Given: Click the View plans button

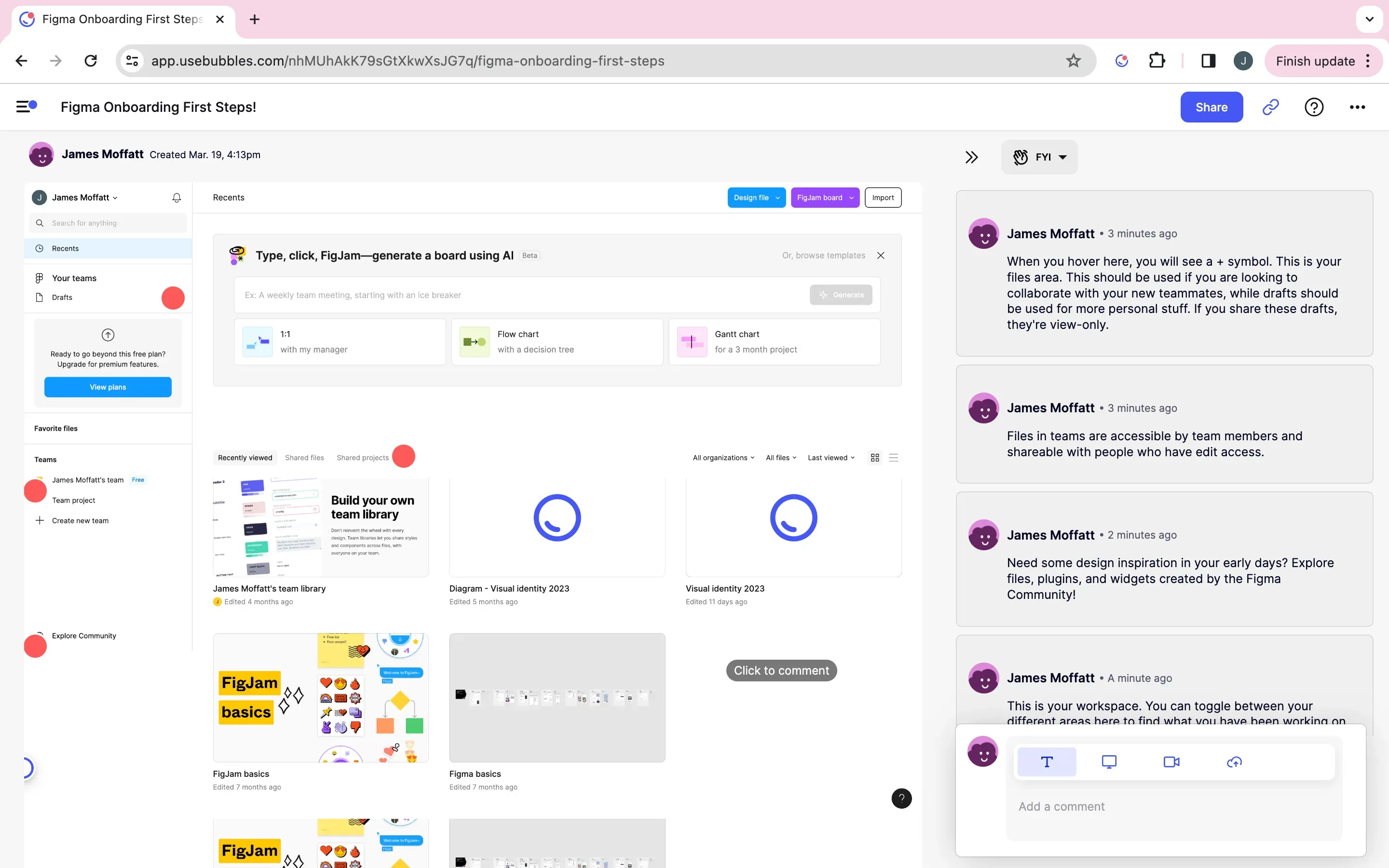Looking at the screenshot, I should [x=108, y=387].
